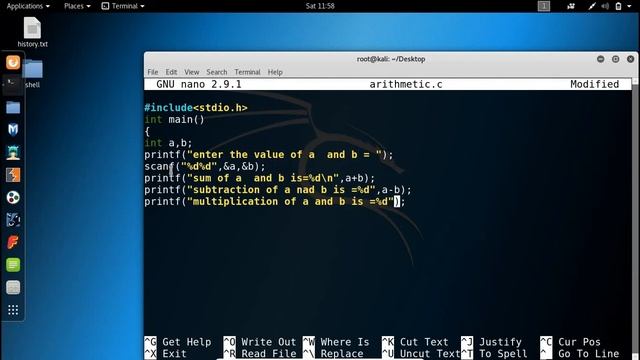Launch Burp Suite from the dock
Viewport: 640px width, 360px height.
pos(13,175)
